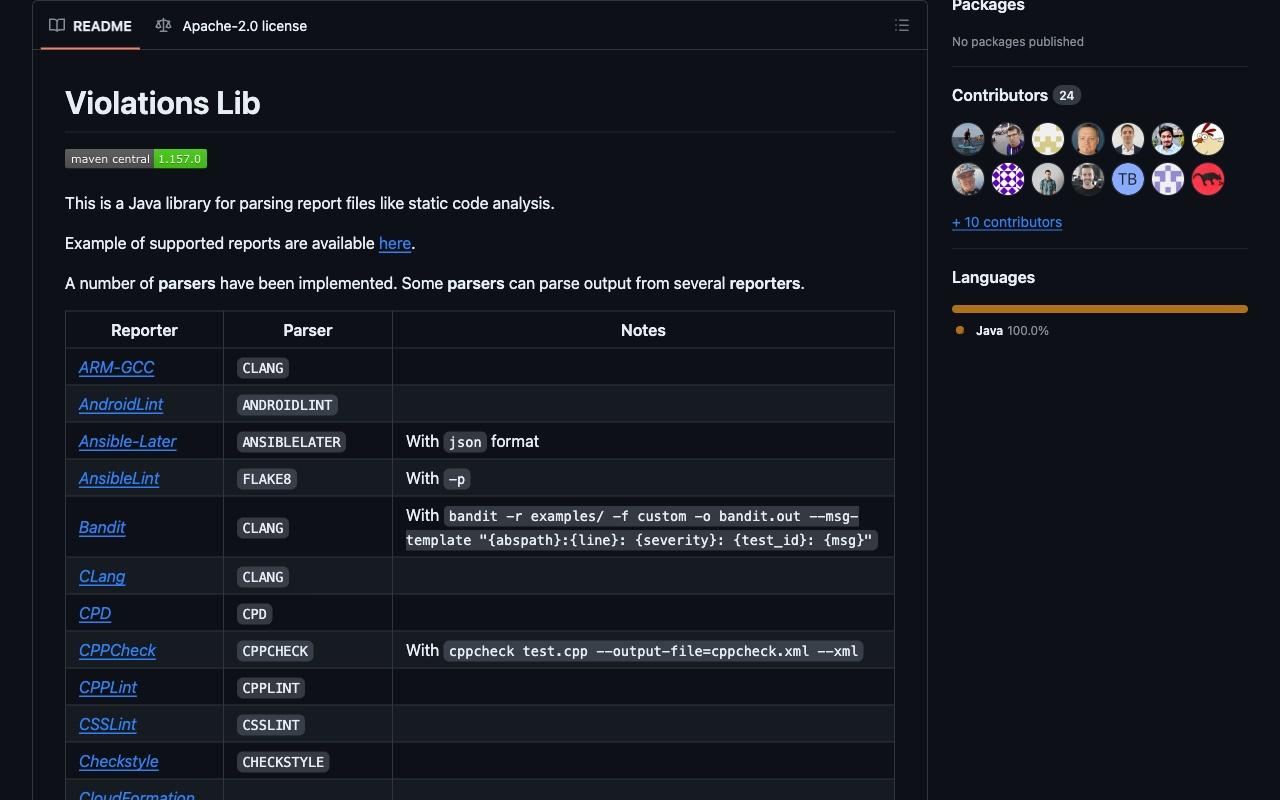Switch to the Apache-2.0 license tab

[231, 26]
